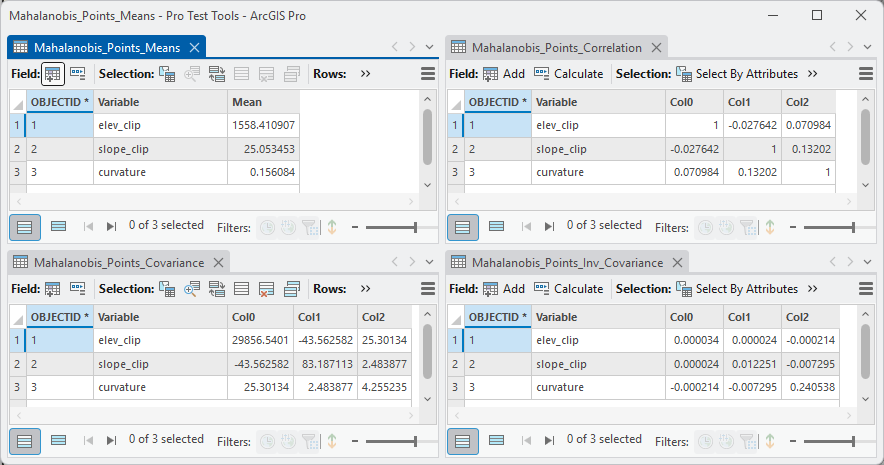884x465 pixels.
Task: Click Select By Attributes in Inv_Covariance table
Action: [737, 289]
